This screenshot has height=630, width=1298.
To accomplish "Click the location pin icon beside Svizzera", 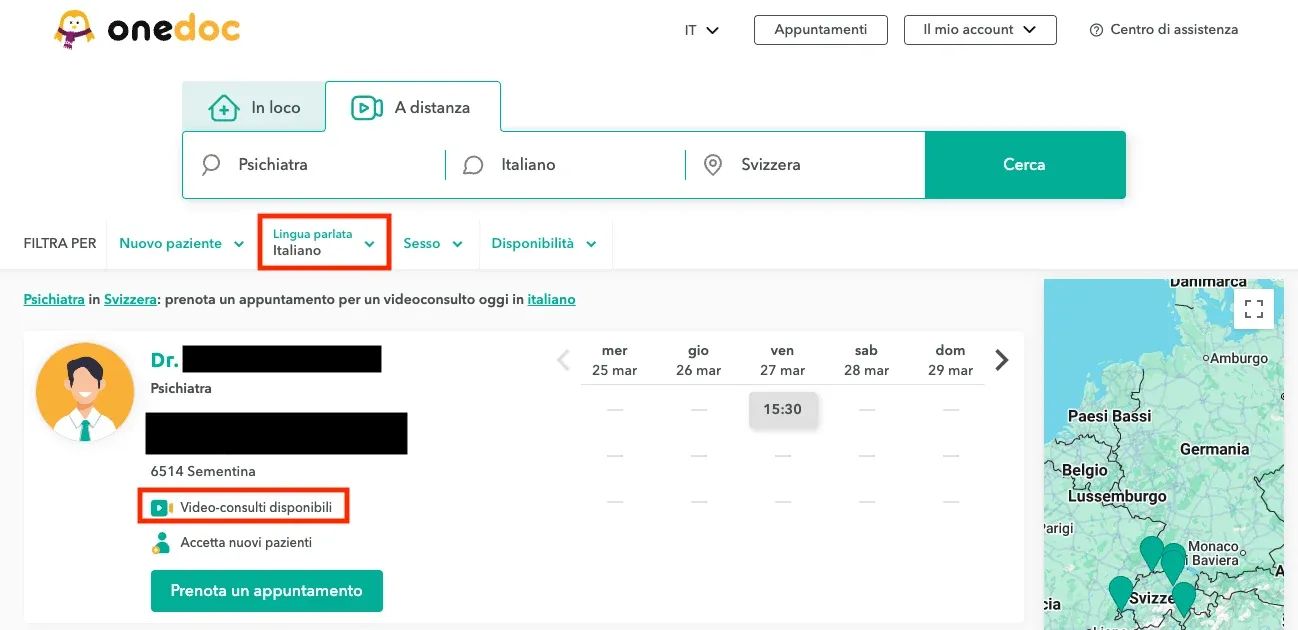I will click(x=713, y=165).
